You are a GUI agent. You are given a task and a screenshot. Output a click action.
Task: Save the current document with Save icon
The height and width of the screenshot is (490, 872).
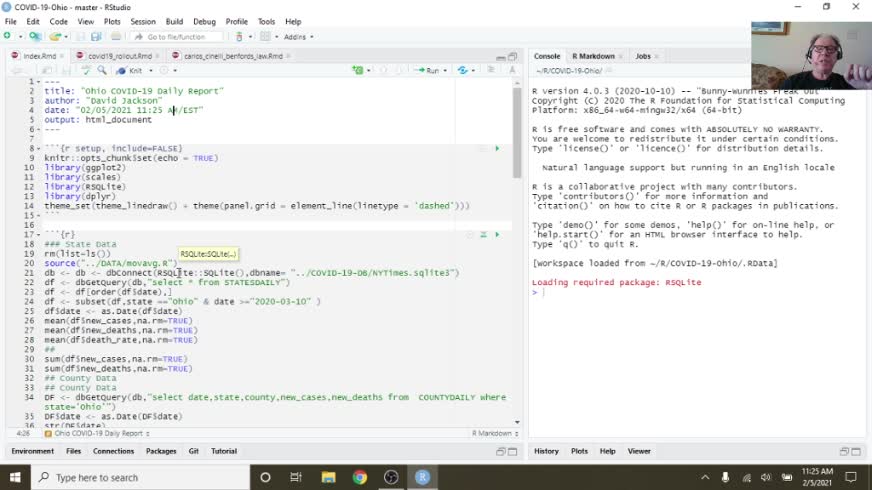81,37
